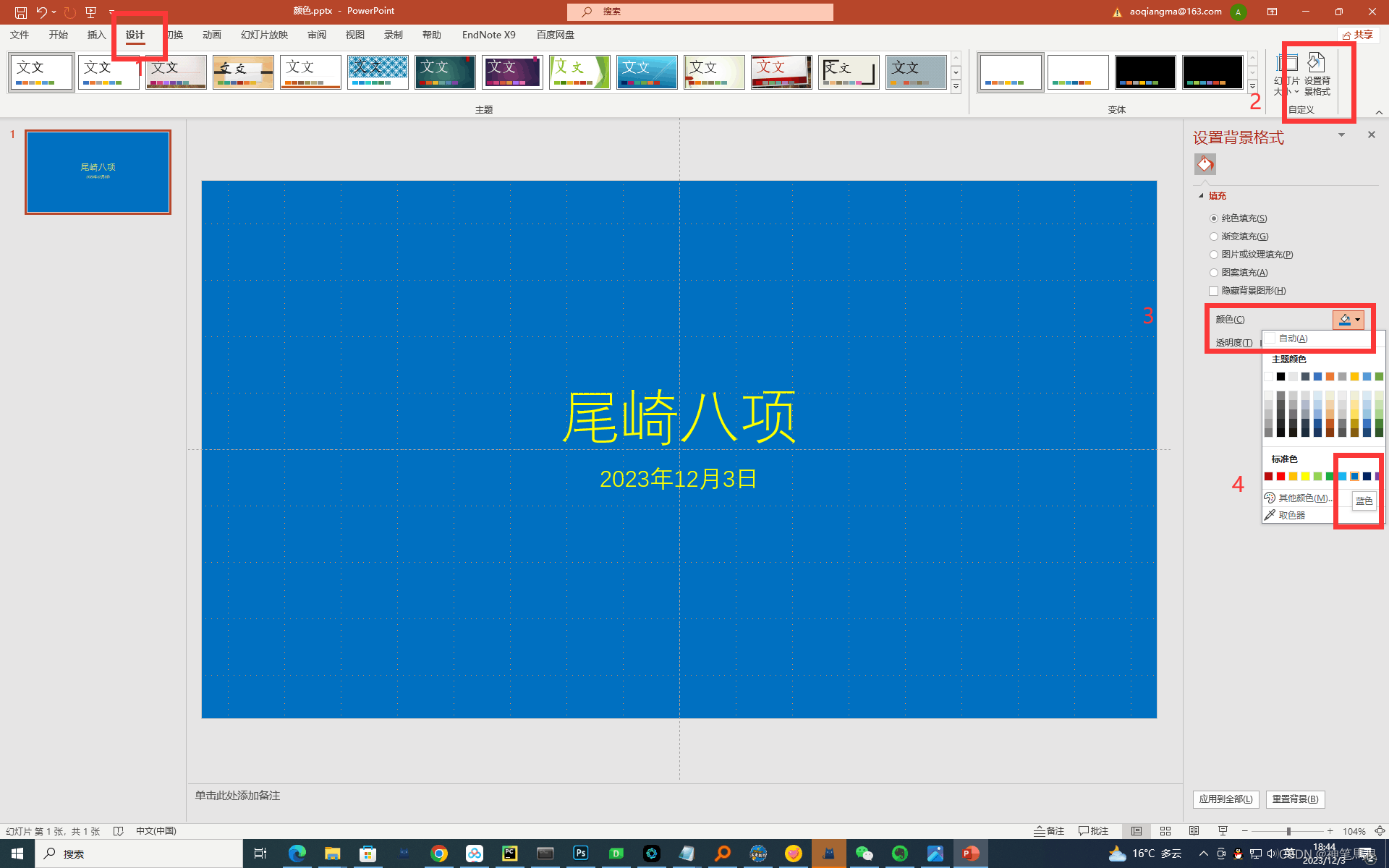Click the Comments (批注) status bar icon
This screenshot has height=868, width=1389.
1093,831
